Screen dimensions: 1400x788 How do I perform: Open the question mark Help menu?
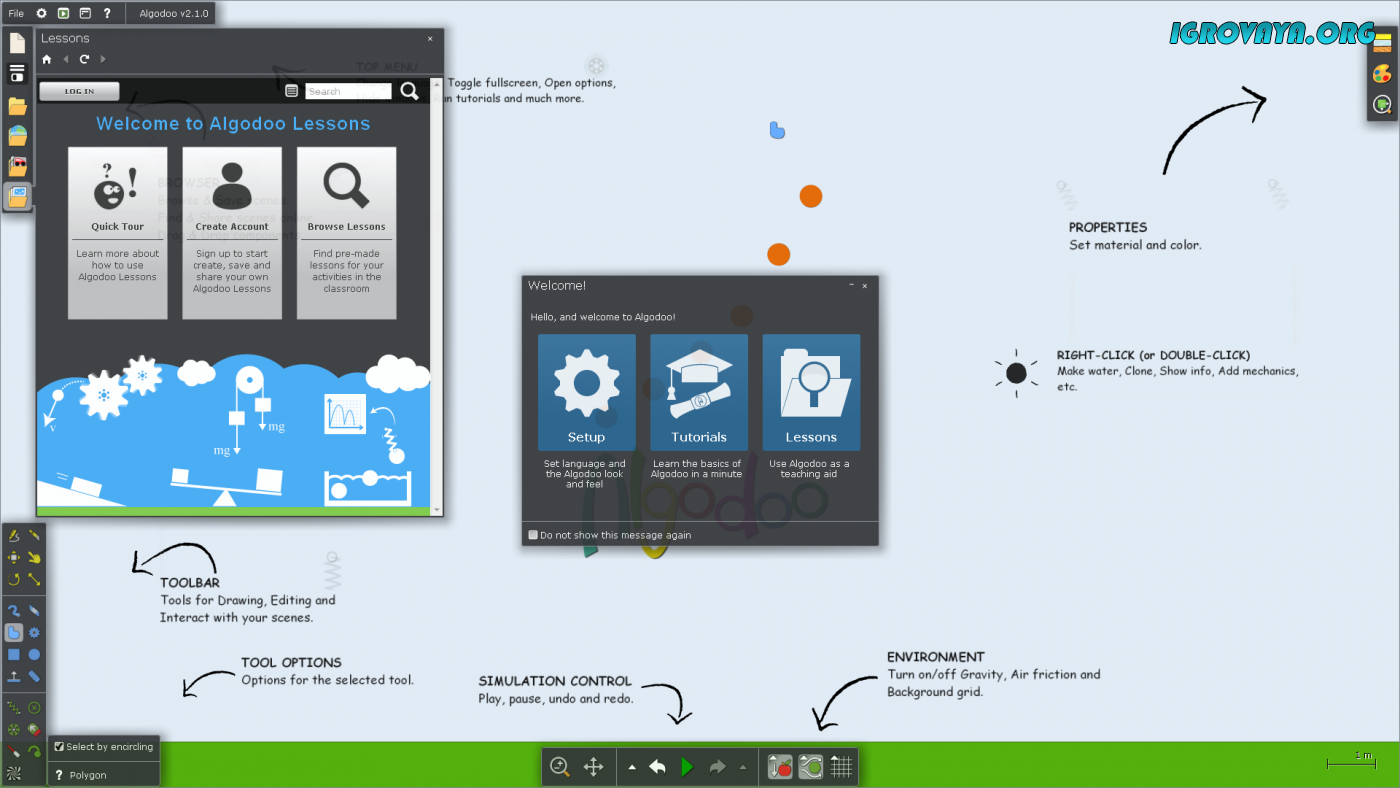coord(107,13)
